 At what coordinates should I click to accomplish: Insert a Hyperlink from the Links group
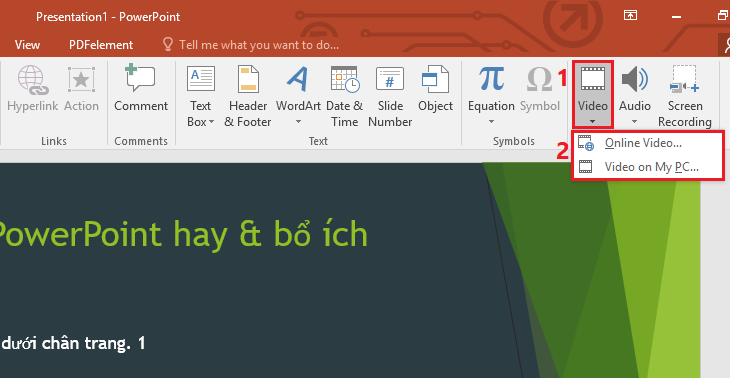point(34,88)
